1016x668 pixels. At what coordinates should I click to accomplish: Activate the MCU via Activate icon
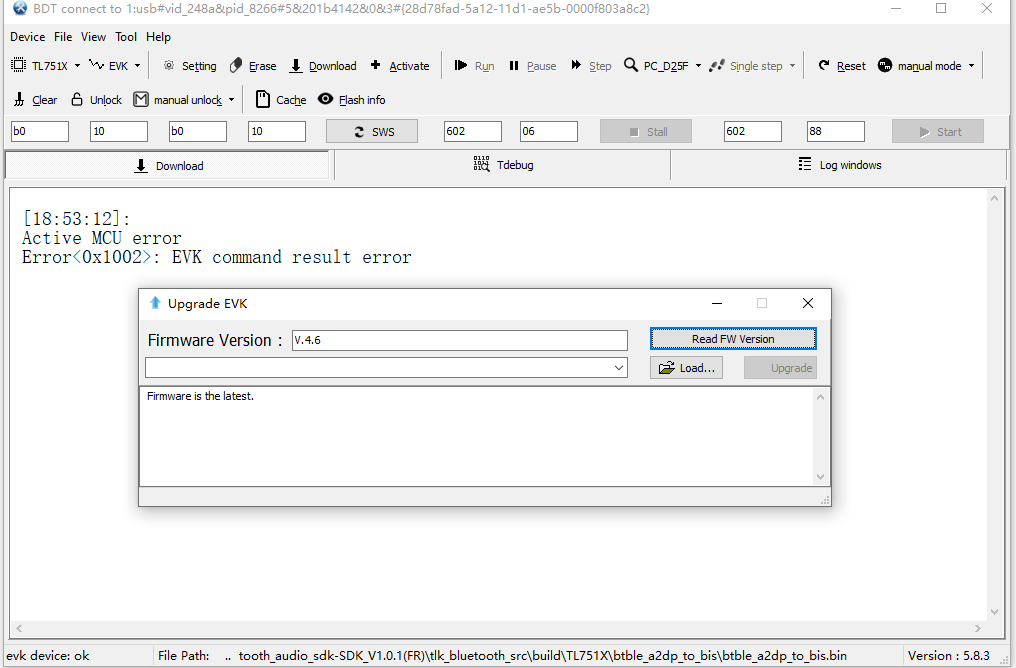pos(375,65)
